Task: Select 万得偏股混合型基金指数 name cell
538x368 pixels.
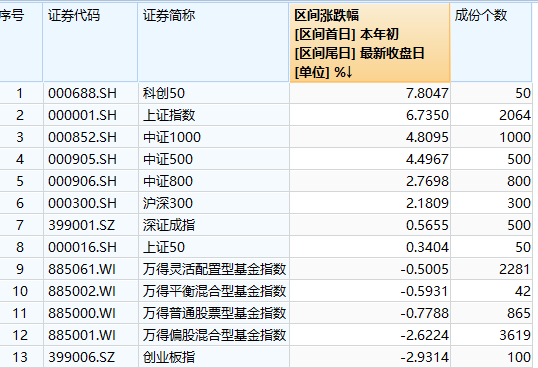Action: [214, 335]
